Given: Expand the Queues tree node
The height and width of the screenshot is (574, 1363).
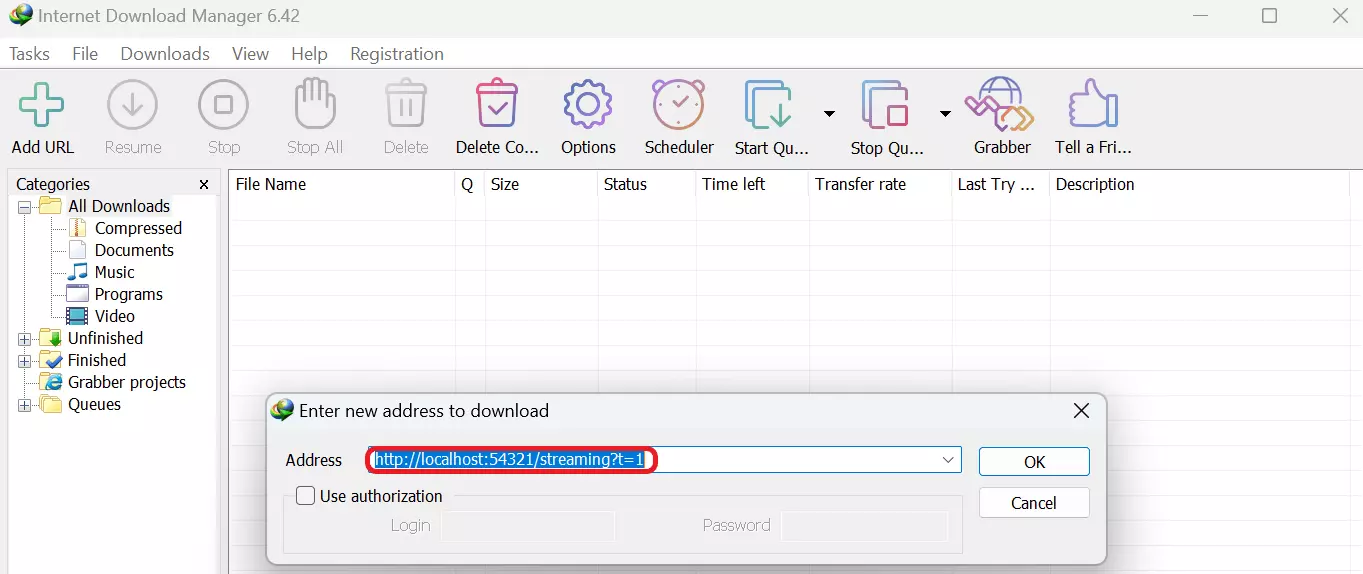Looking at the screenshot, I should (x=25, y=405).
